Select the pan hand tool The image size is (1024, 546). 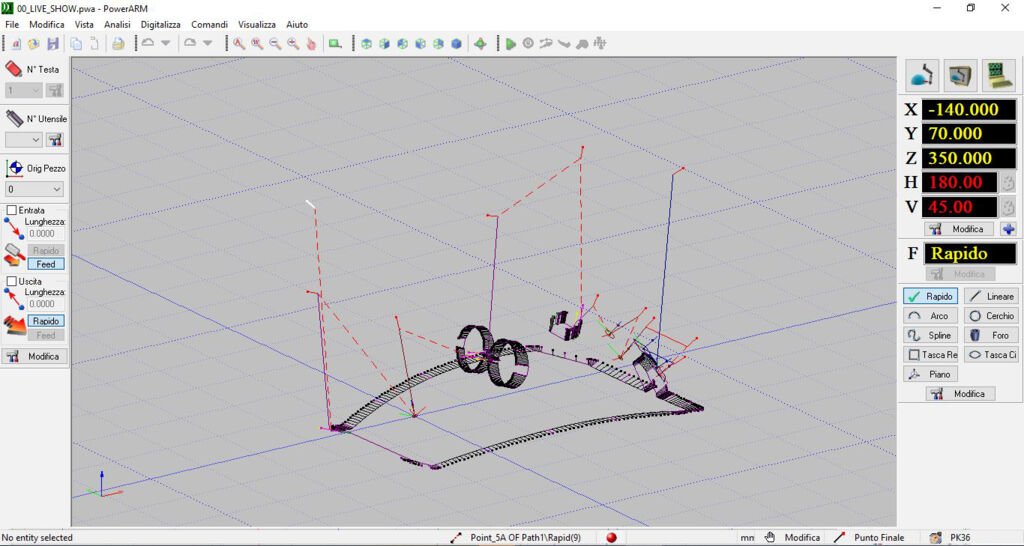pyautogui.click(x=312, y=44)
